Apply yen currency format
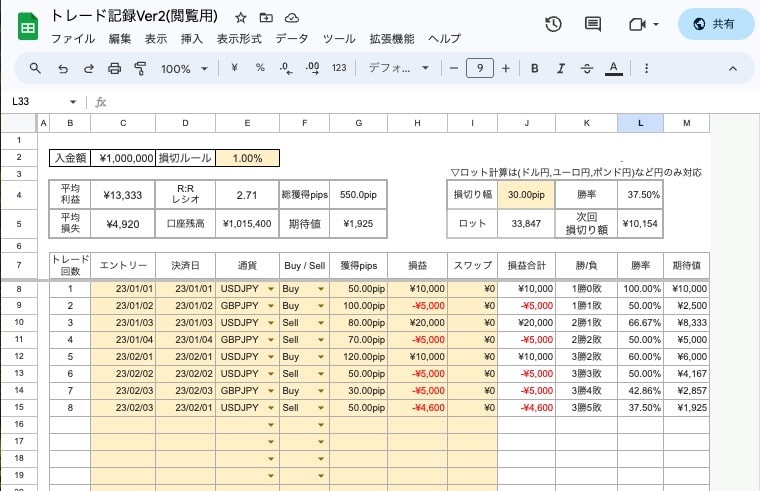The image size is (760, 491). pos(235,68)
